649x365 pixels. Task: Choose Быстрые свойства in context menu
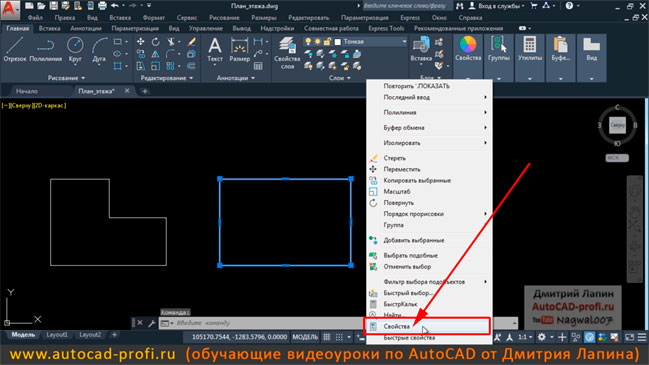point(430,339)
